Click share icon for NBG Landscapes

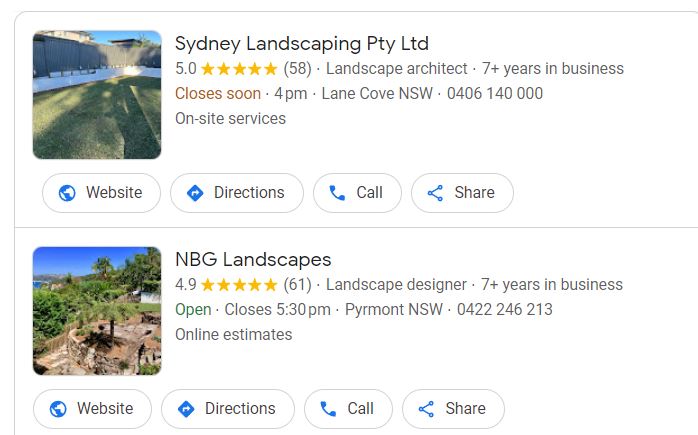[x=426, y=408]
